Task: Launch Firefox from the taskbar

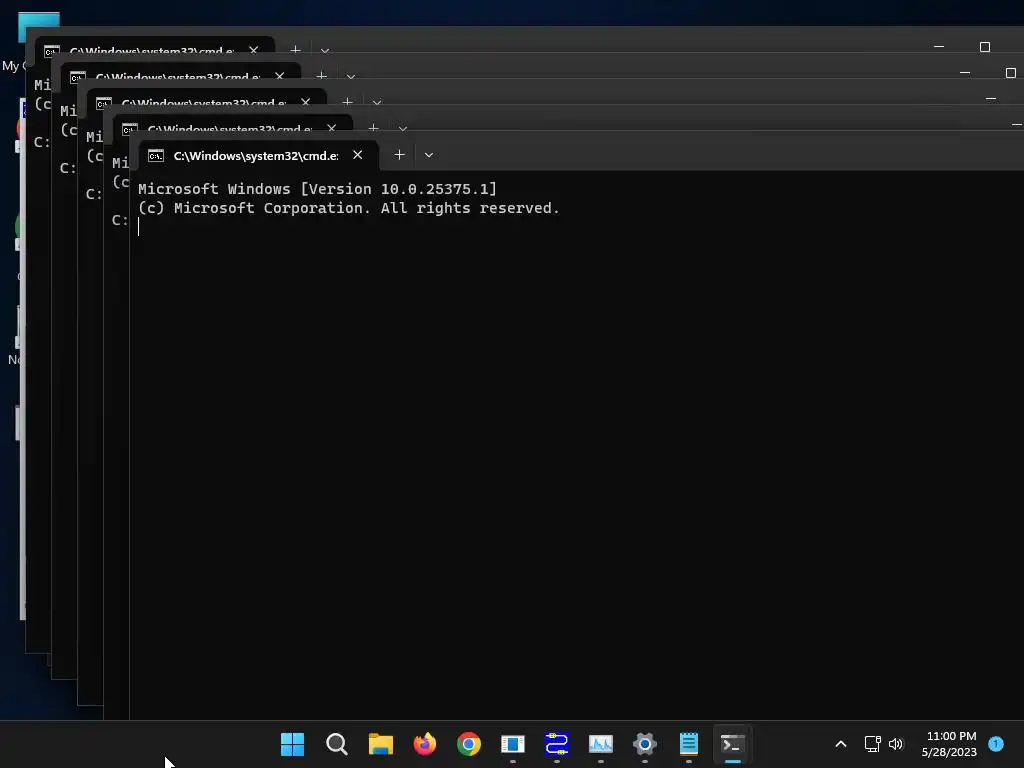Action: coord(424,744)
